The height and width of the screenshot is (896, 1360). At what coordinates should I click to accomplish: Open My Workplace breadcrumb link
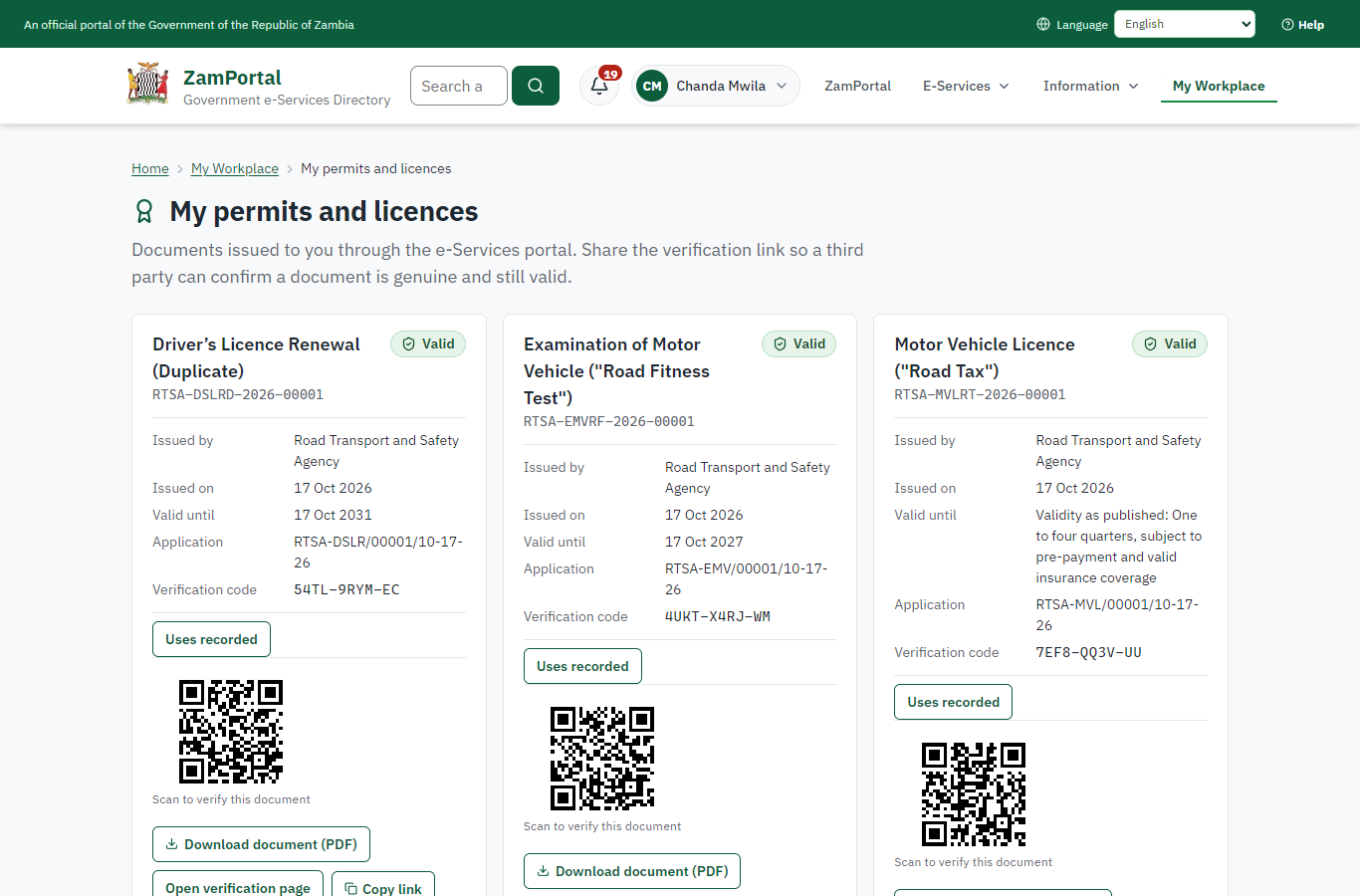click(235, 168)
